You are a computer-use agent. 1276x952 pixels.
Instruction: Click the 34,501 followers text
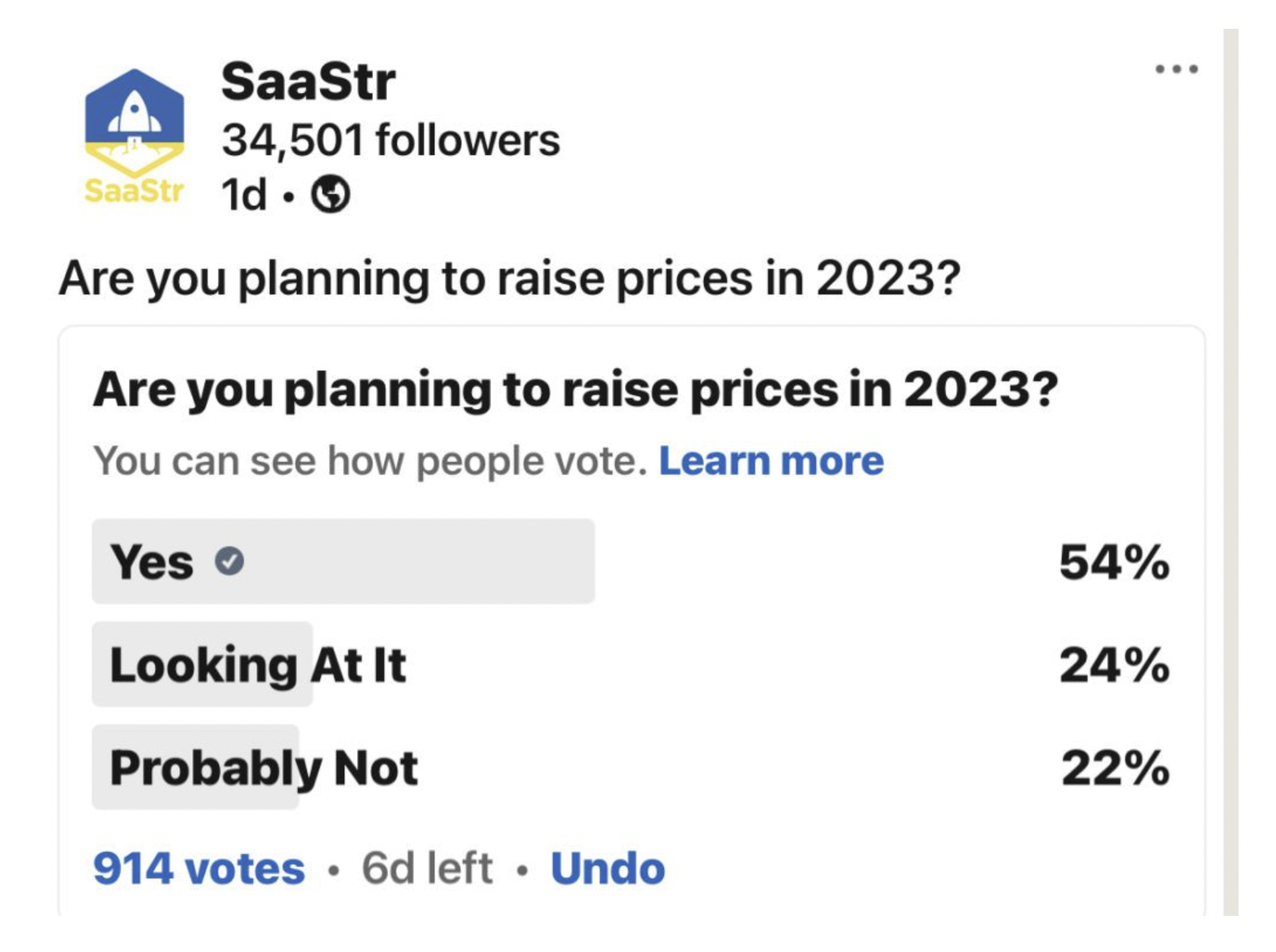390,140
